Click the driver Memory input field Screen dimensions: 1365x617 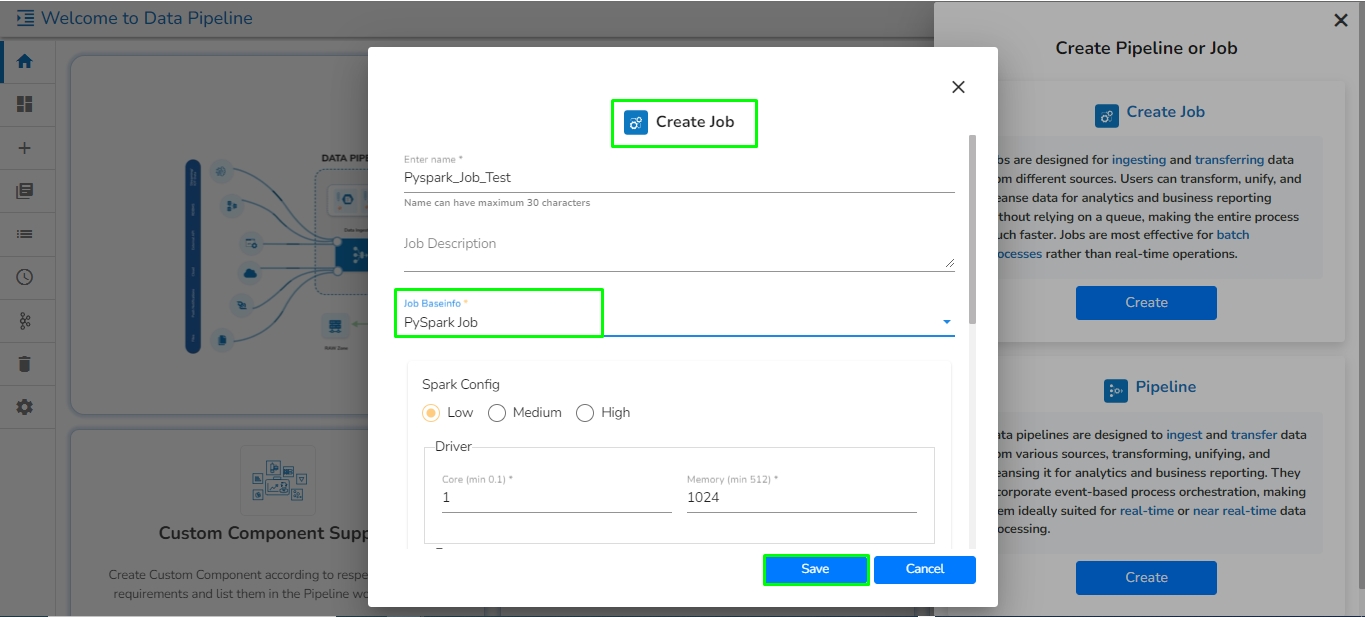tap(801, 498)
